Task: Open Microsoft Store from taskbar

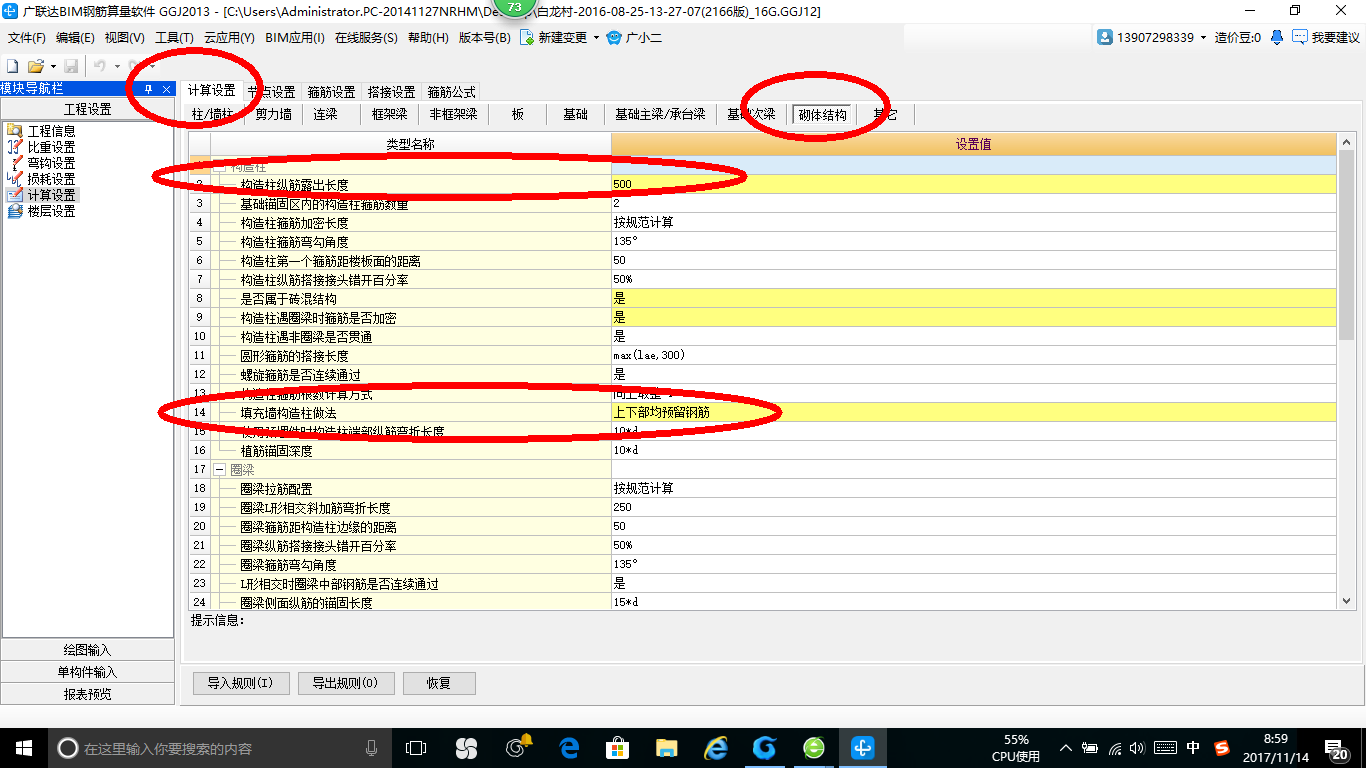Action: 617,748
